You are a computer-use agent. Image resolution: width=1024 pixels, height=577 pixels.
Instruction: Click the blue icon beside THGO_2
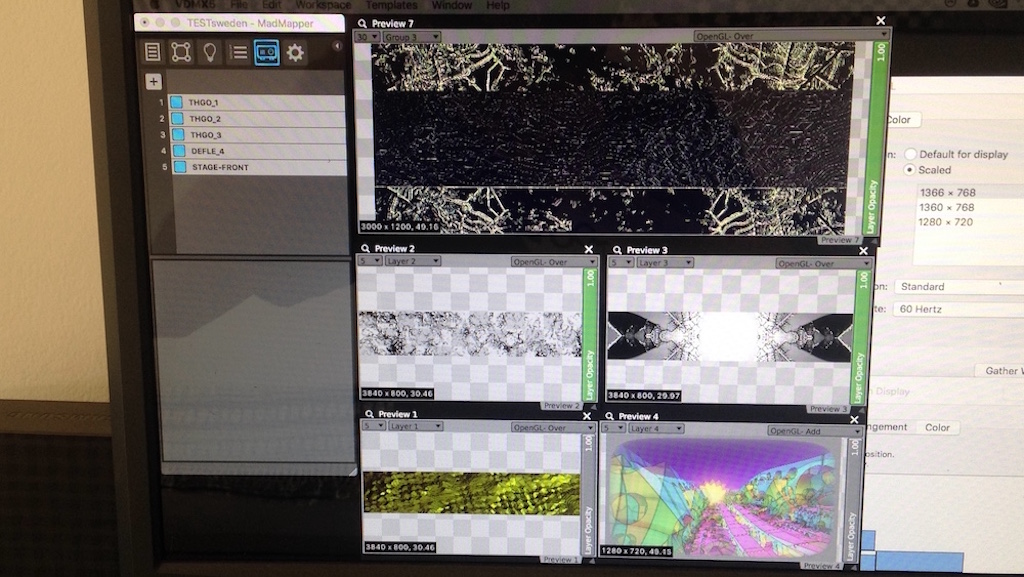[177, 118]
